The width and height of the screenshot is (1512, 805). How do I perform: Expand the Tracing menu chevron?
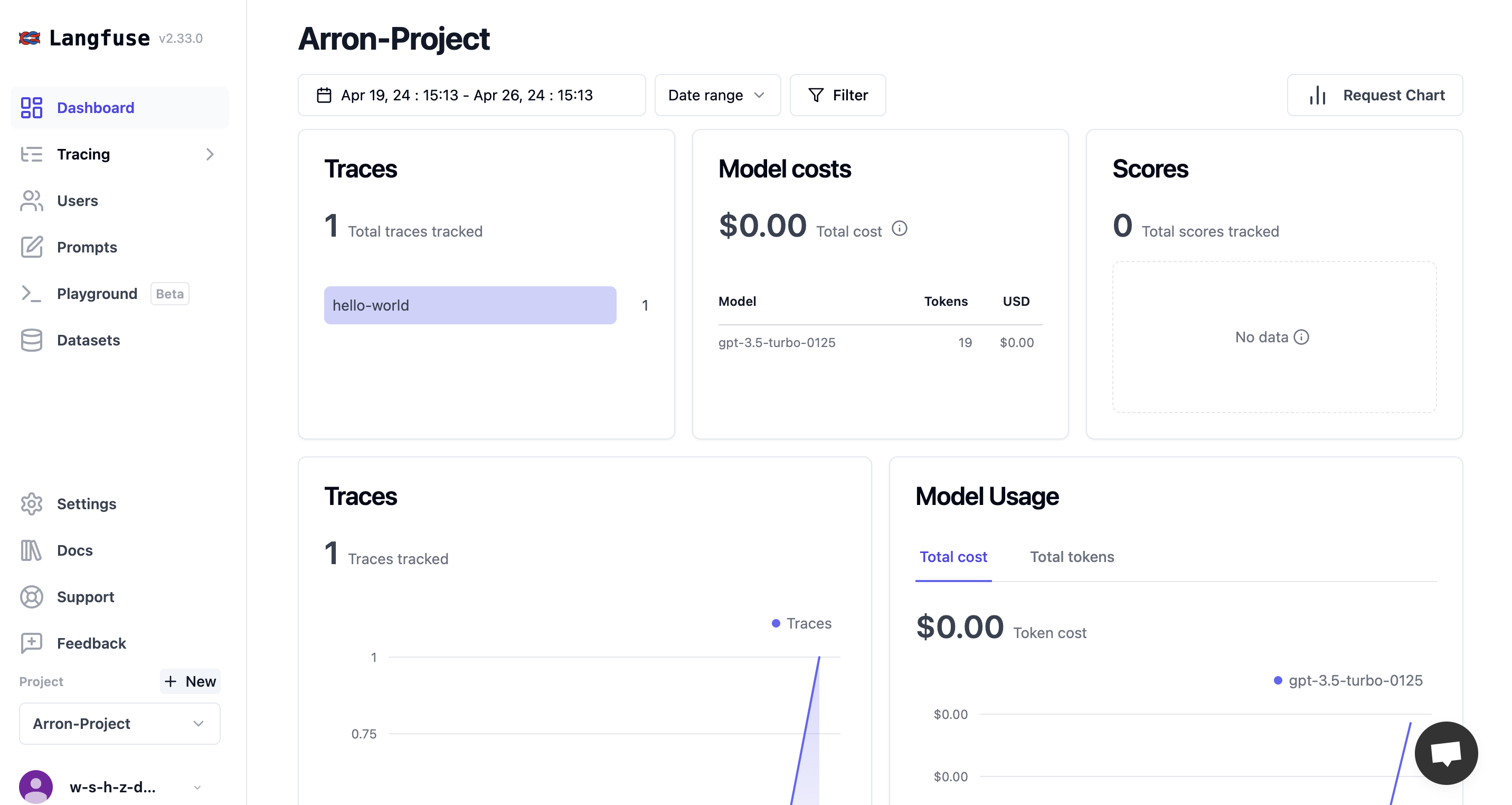[x=210, y=154]
